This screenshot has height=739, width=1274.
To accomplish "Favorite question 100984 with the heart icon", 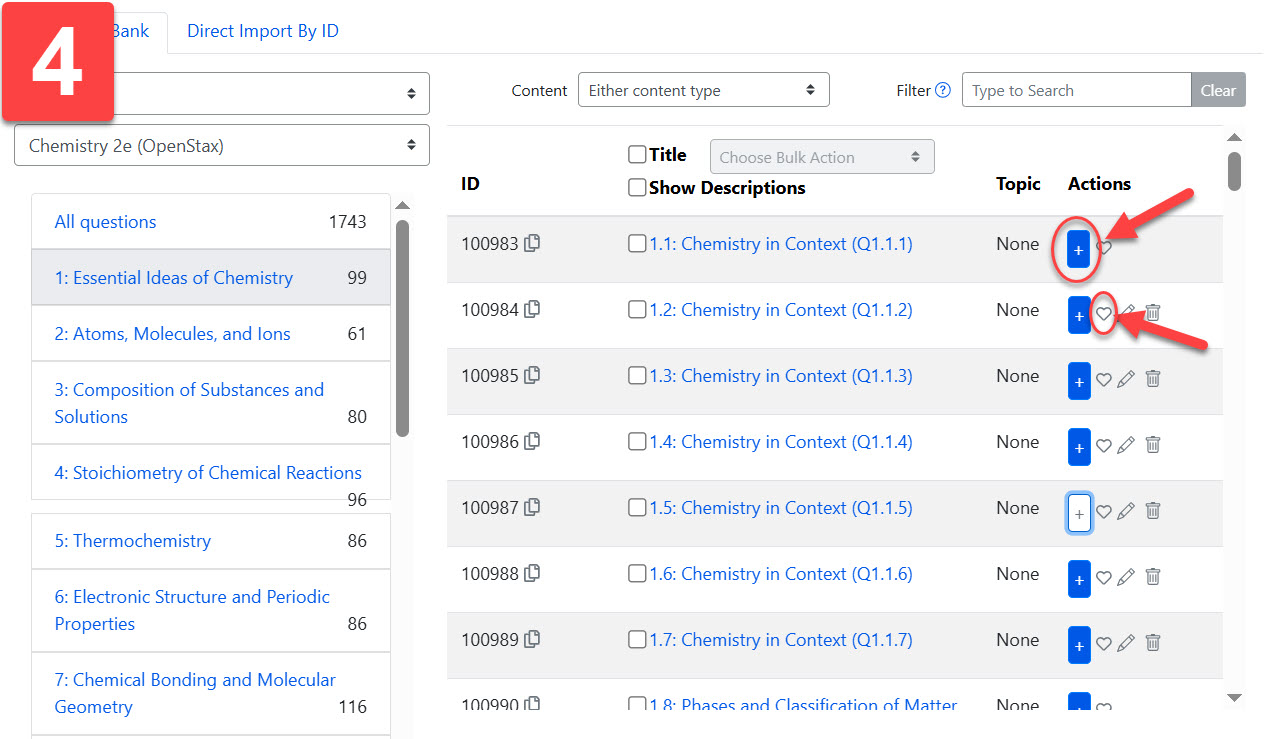I will point(1103,314).
